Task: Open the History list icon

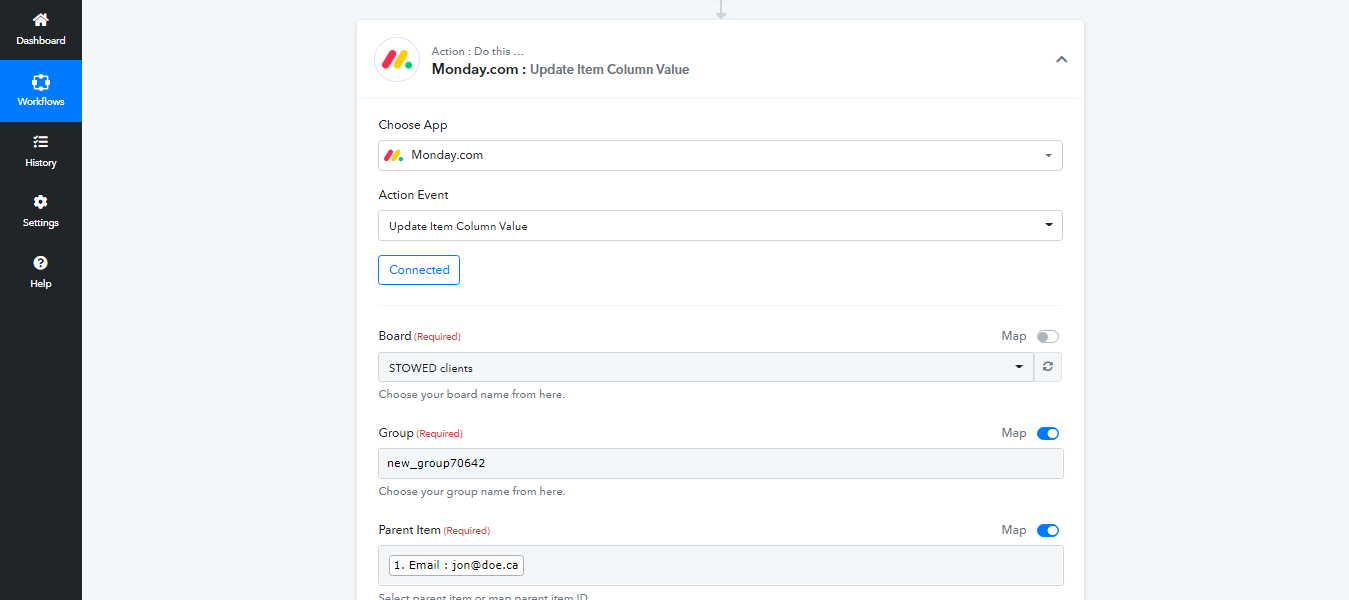Action: [41, 142]
